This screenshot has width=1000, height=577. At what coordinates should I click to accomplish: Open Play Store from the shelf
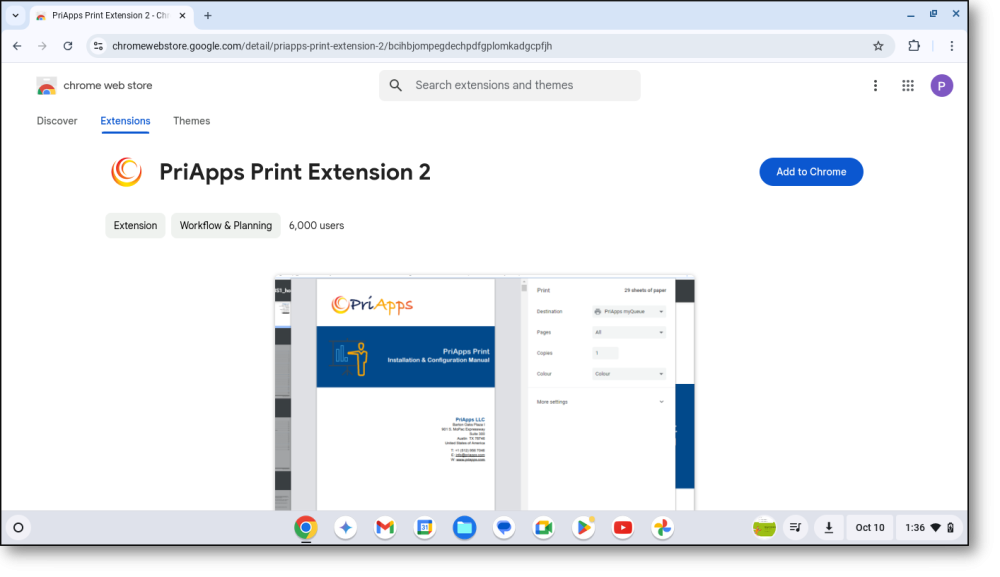coord(583,527)
